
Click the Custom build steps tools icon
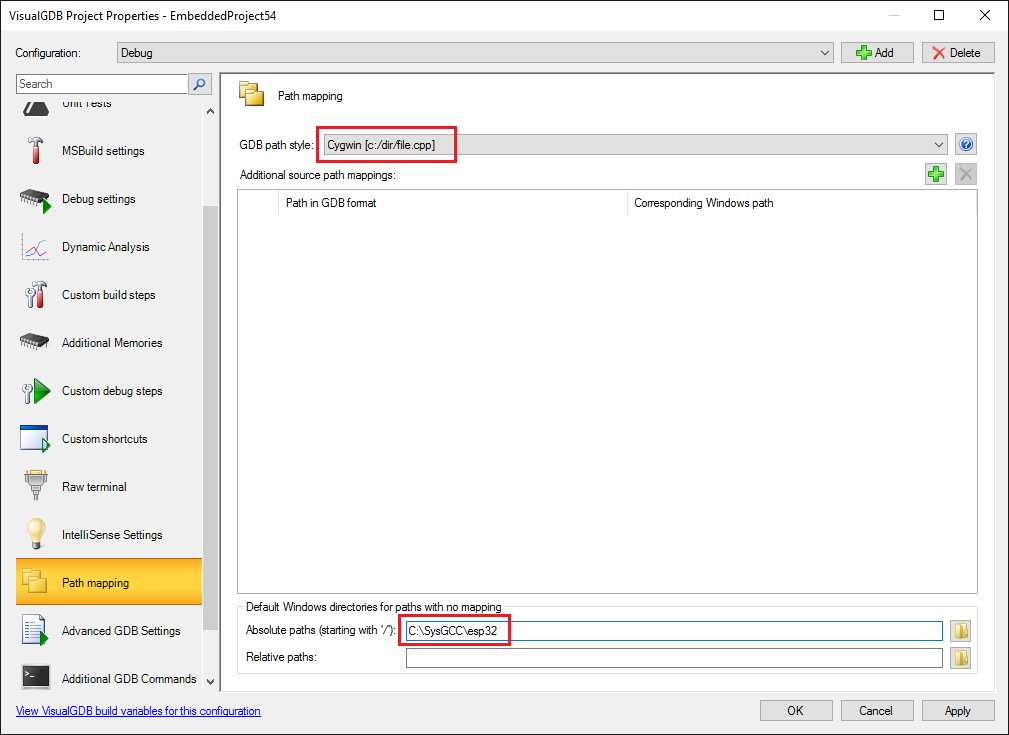coord(35,295)
